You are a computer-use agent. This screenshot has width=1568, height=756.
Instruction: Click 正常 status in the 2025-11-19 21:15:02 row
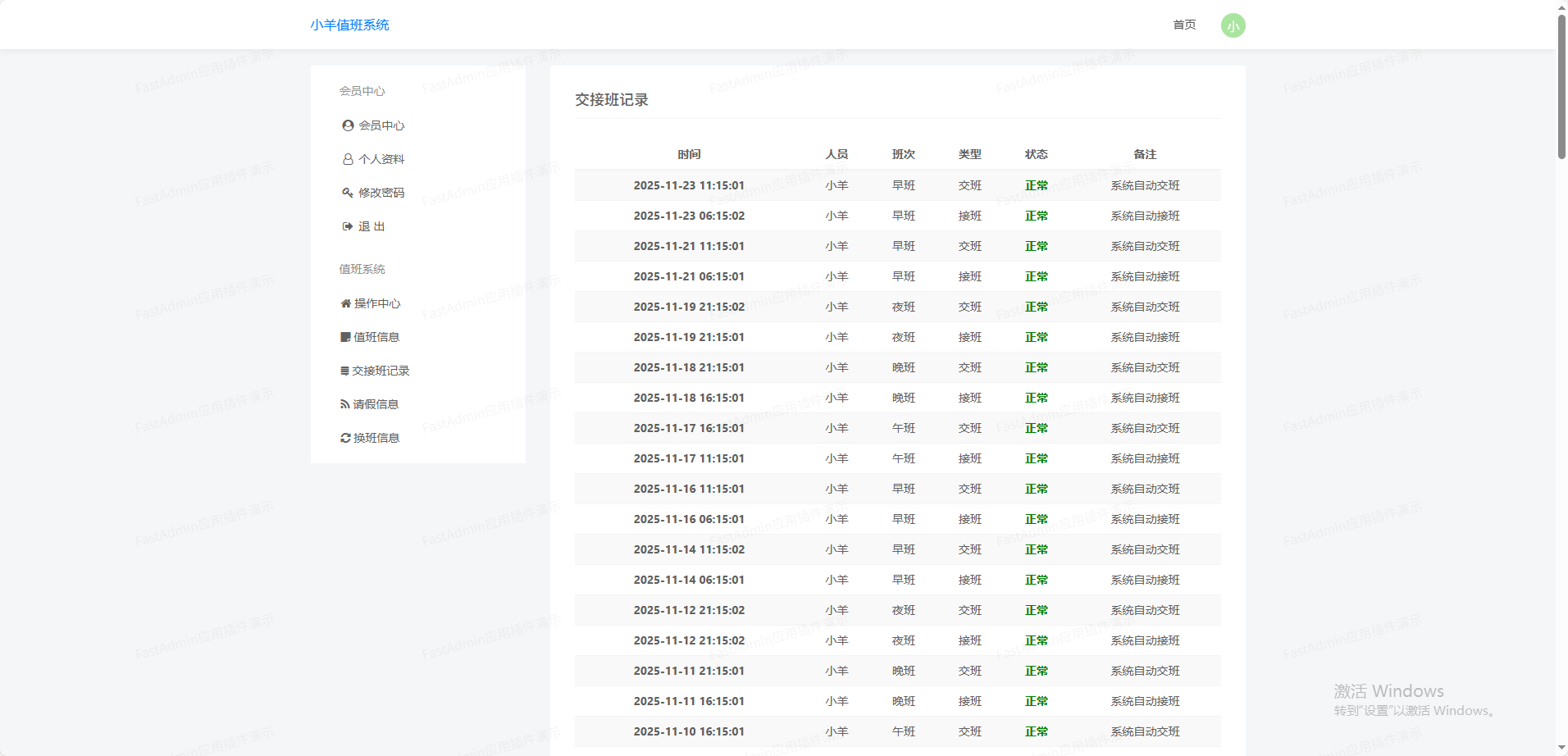click(1036, 307)
